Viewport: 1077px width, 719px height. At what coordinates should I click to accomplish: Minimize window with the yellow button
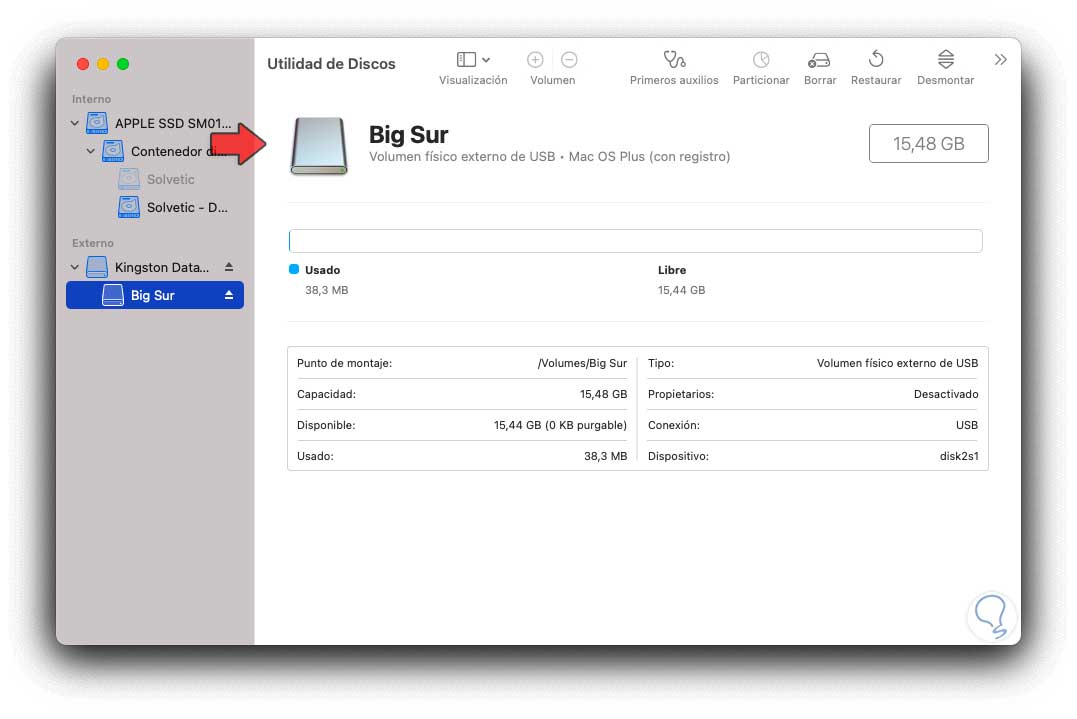[x=103, y=64]
